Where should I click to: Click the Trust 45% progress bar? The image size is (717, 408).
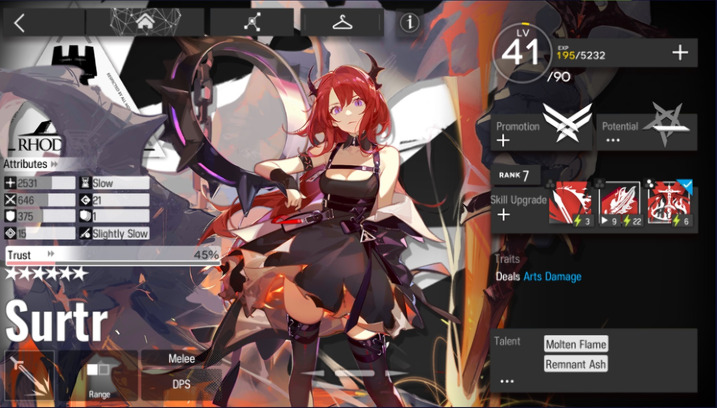(113, 256)
